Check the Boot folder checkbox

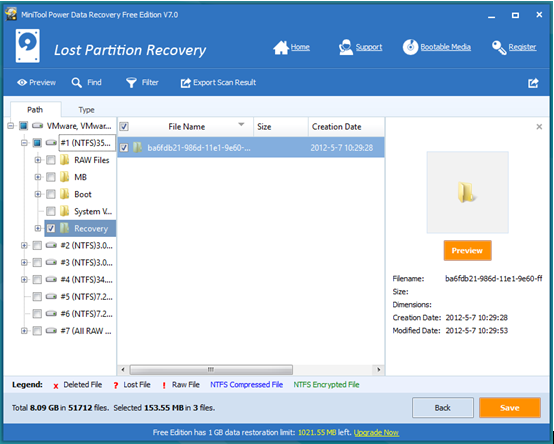(51, 194)
